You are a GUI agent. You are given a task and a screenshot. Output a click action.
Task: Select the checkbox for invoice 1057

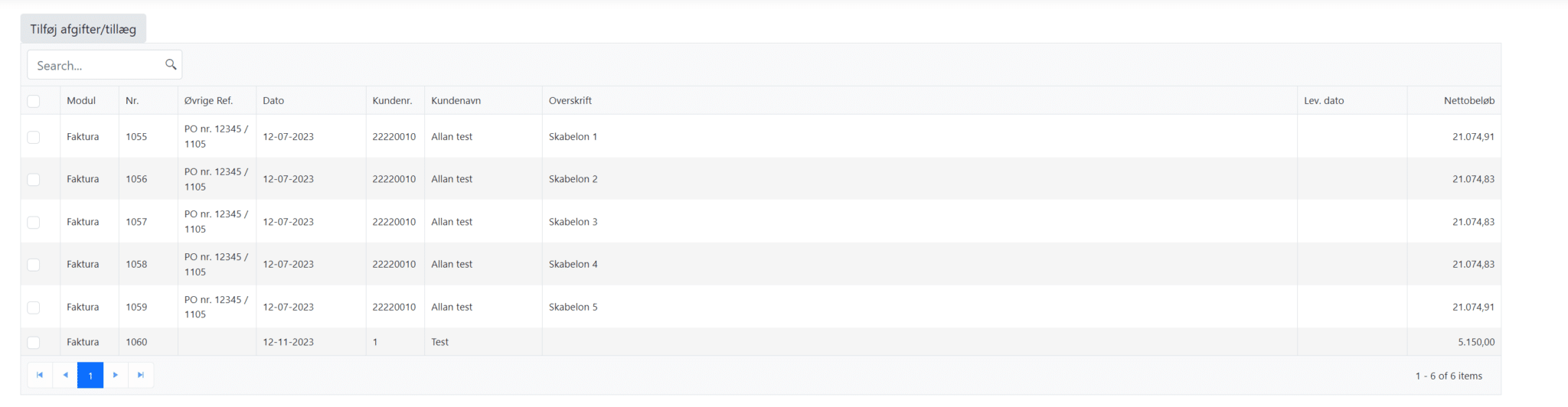pyautogui.click(x=34, y=222)
